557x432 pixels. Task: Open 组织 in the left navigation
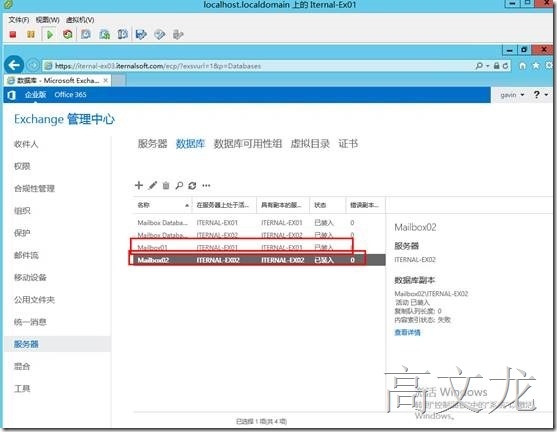[22, 211]
